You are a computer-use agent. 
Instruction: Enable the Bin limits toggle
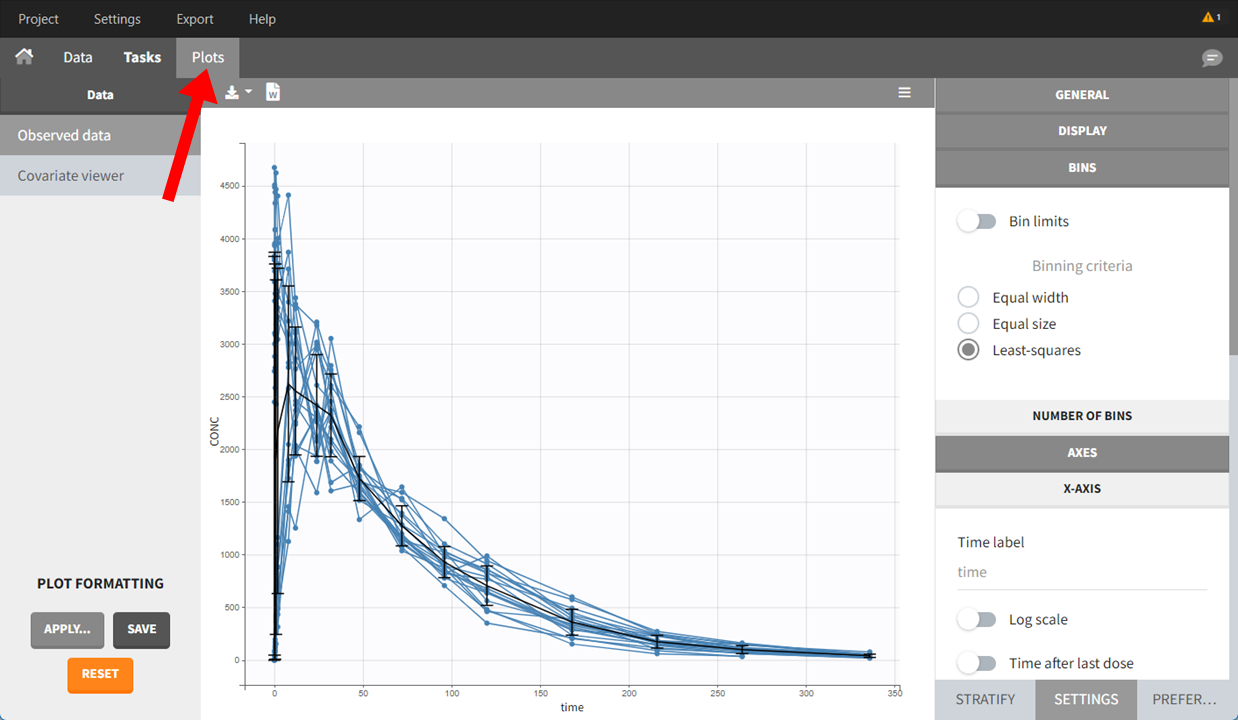[x=977, y=221]
